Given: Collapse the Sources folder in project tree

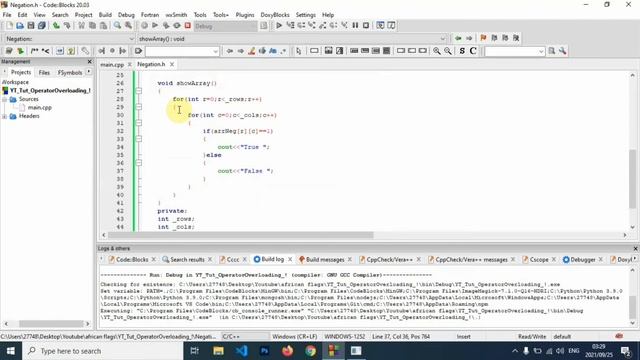Looking at the screenshot, I should click(x=4, y=99).
